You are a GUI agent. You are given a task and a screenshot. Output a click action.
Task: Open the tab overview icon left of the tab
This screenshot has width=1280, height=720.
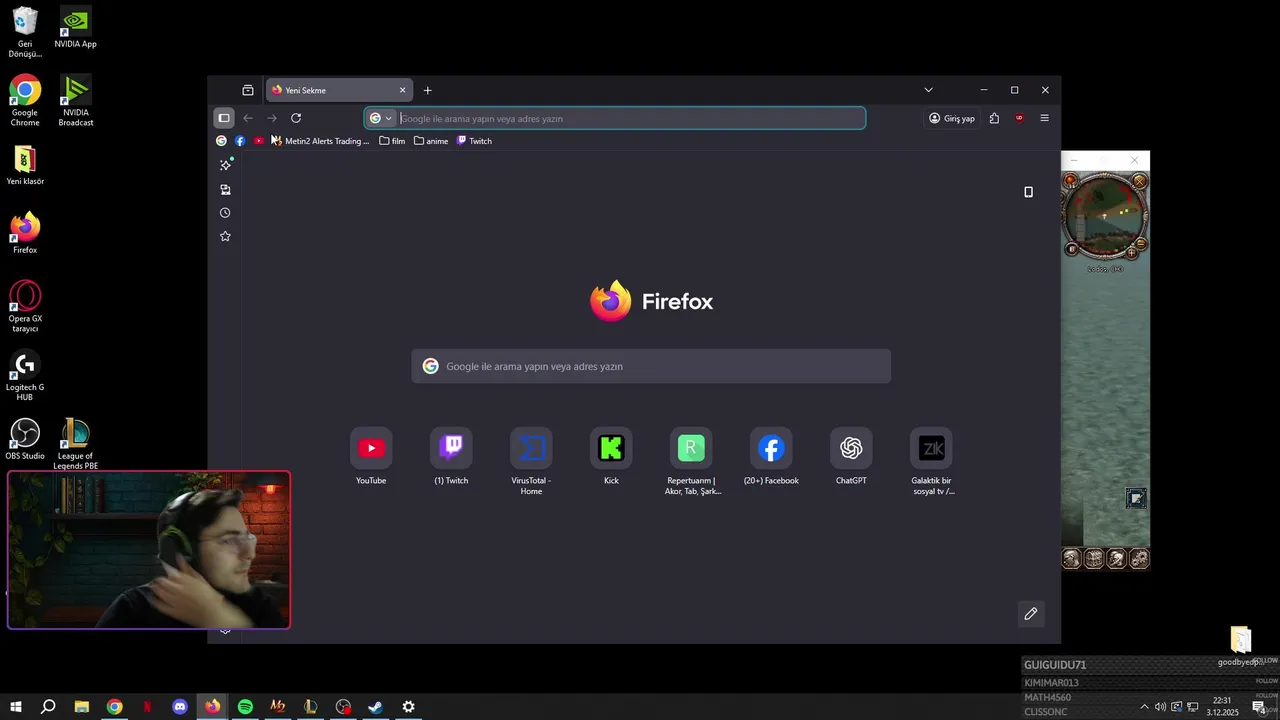[x=248, y=90]
